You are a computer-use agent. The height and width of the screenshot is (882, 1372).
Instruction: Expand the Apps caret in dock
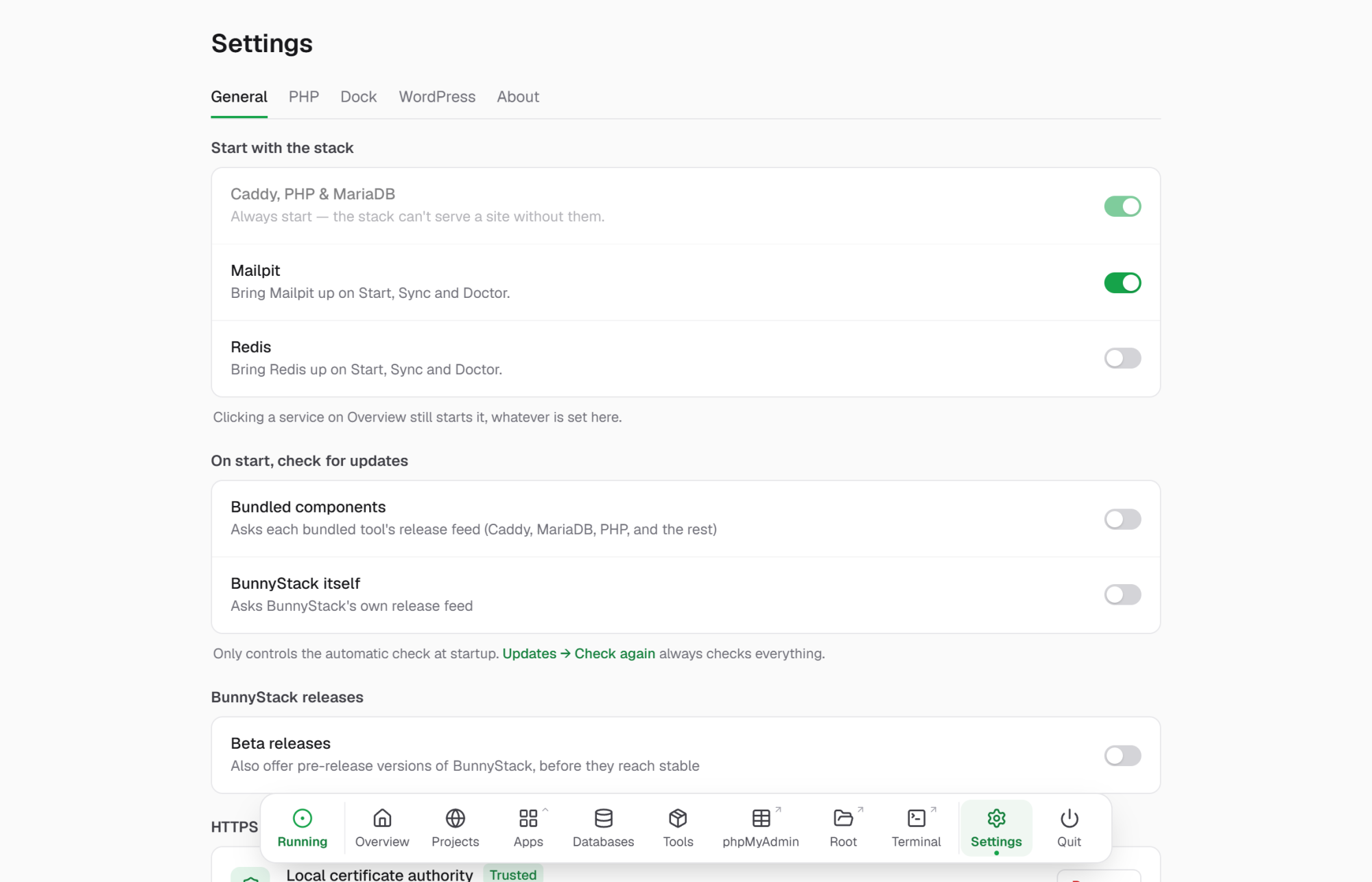[x=545, y=810]
